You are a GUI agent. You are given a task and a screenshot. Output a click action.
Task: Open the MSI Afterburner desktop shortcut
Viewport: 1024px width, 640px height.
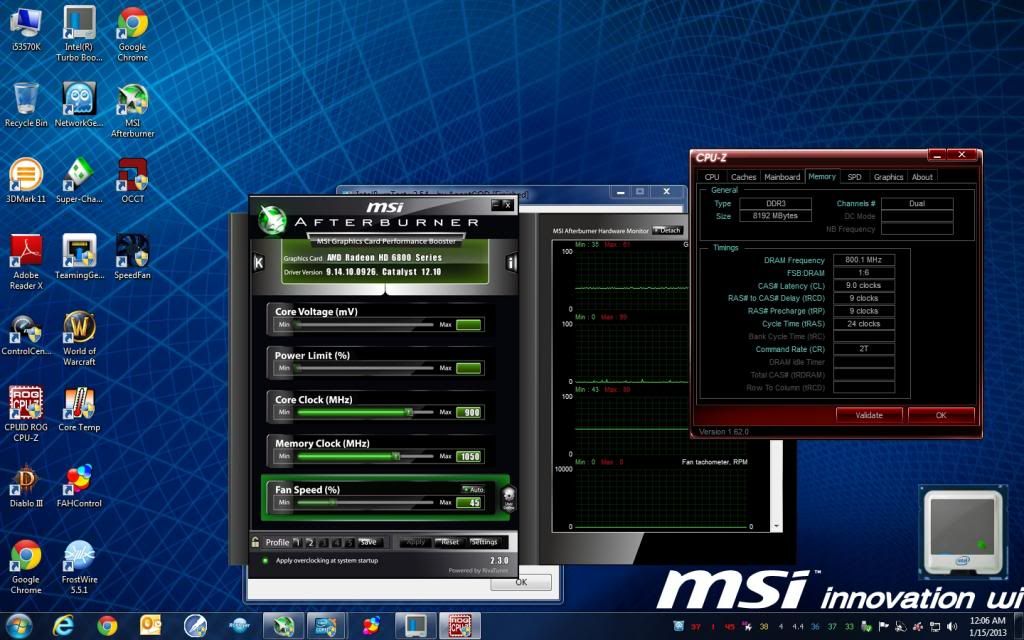click(133, 110)
